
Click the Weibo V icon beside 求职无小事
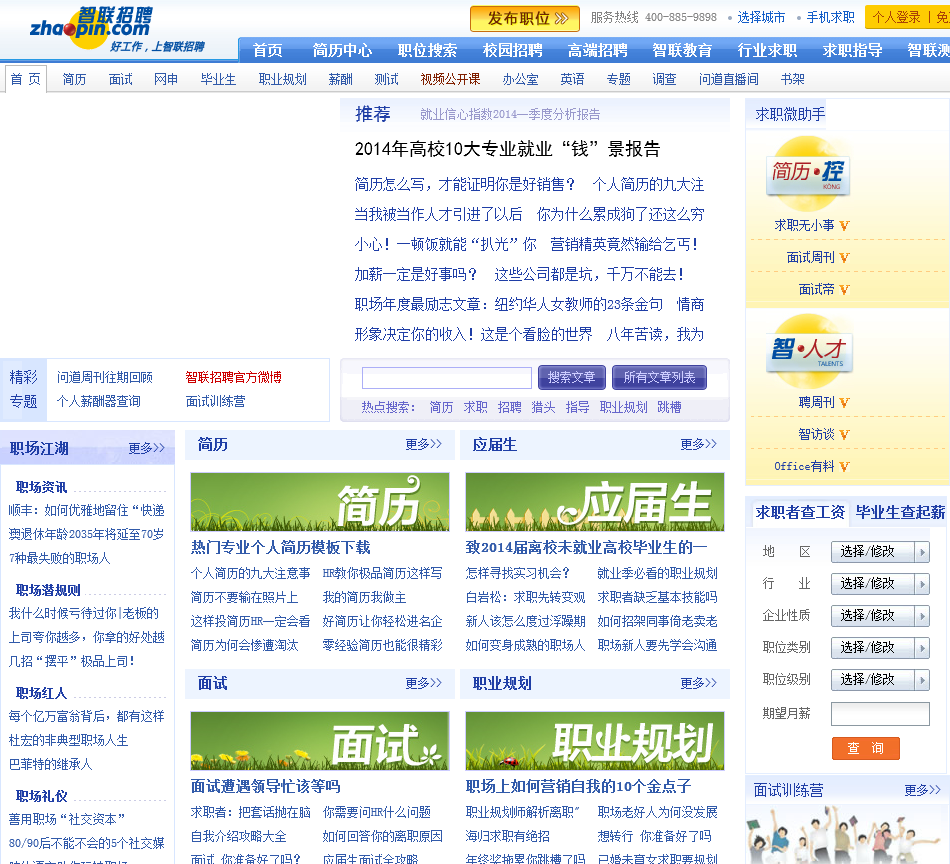coord(844,225)
